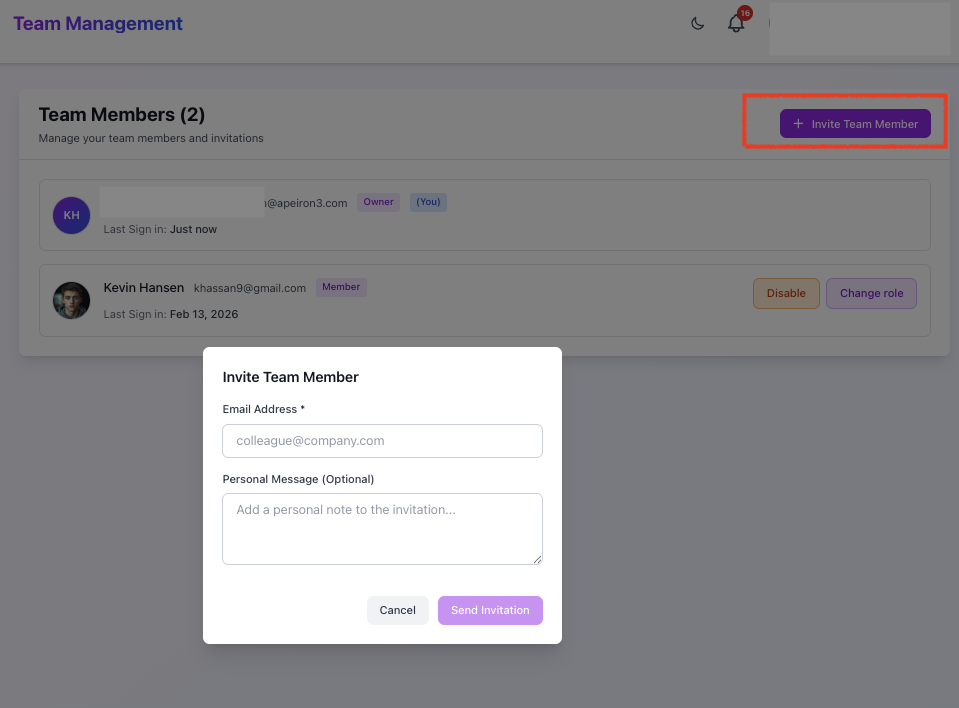Toggle dark mode with the moon icon
Screen dimensions: 959x708
tap(698, 24)
